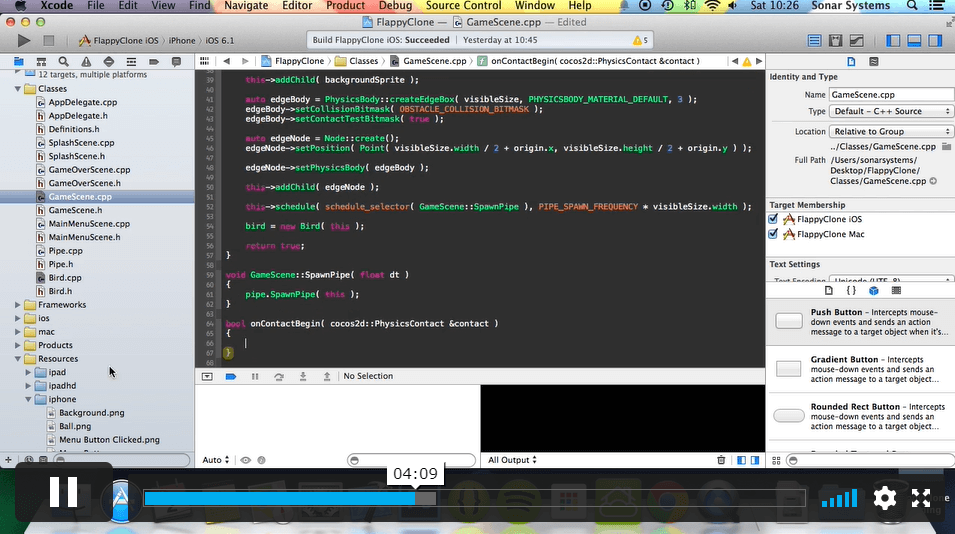Show only the console pane
Image resolution: width=955 pixels, height=534 pixels.
pyautogui.click(x=755, y=460)
